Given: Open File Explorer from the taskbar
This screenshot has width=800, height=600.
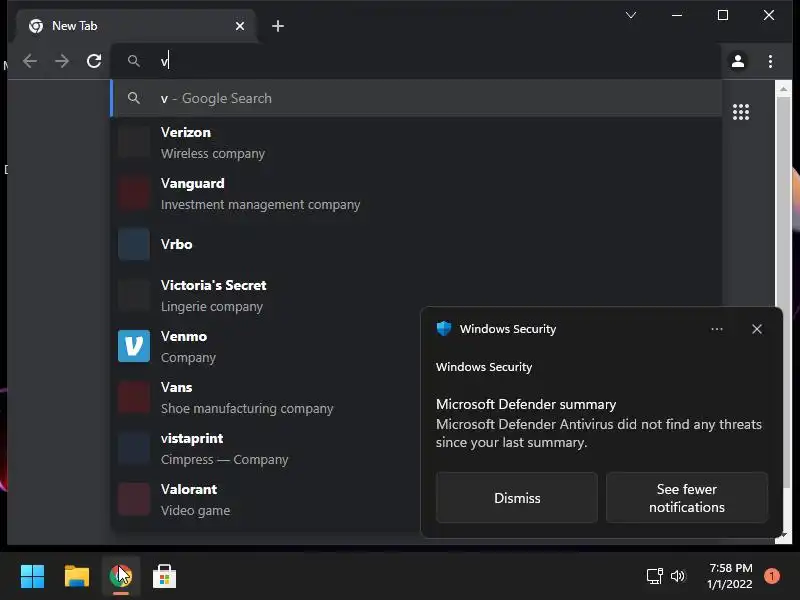Looking at the screenshot, I should (x=77, y=576).
